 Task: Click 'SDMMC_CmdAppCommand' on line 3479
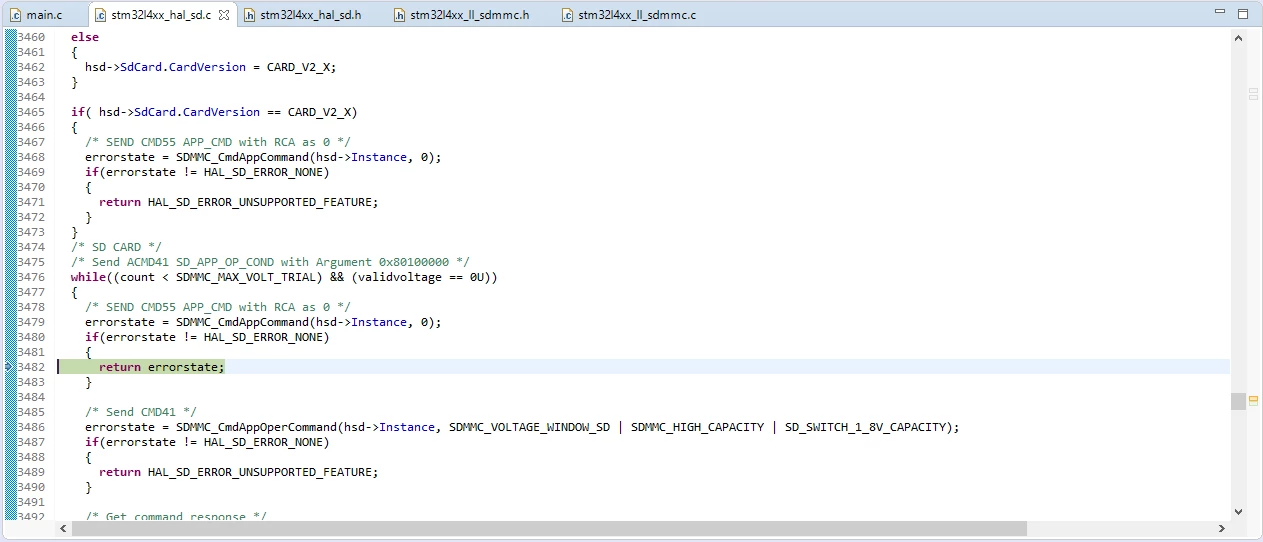tap(243, 322)
